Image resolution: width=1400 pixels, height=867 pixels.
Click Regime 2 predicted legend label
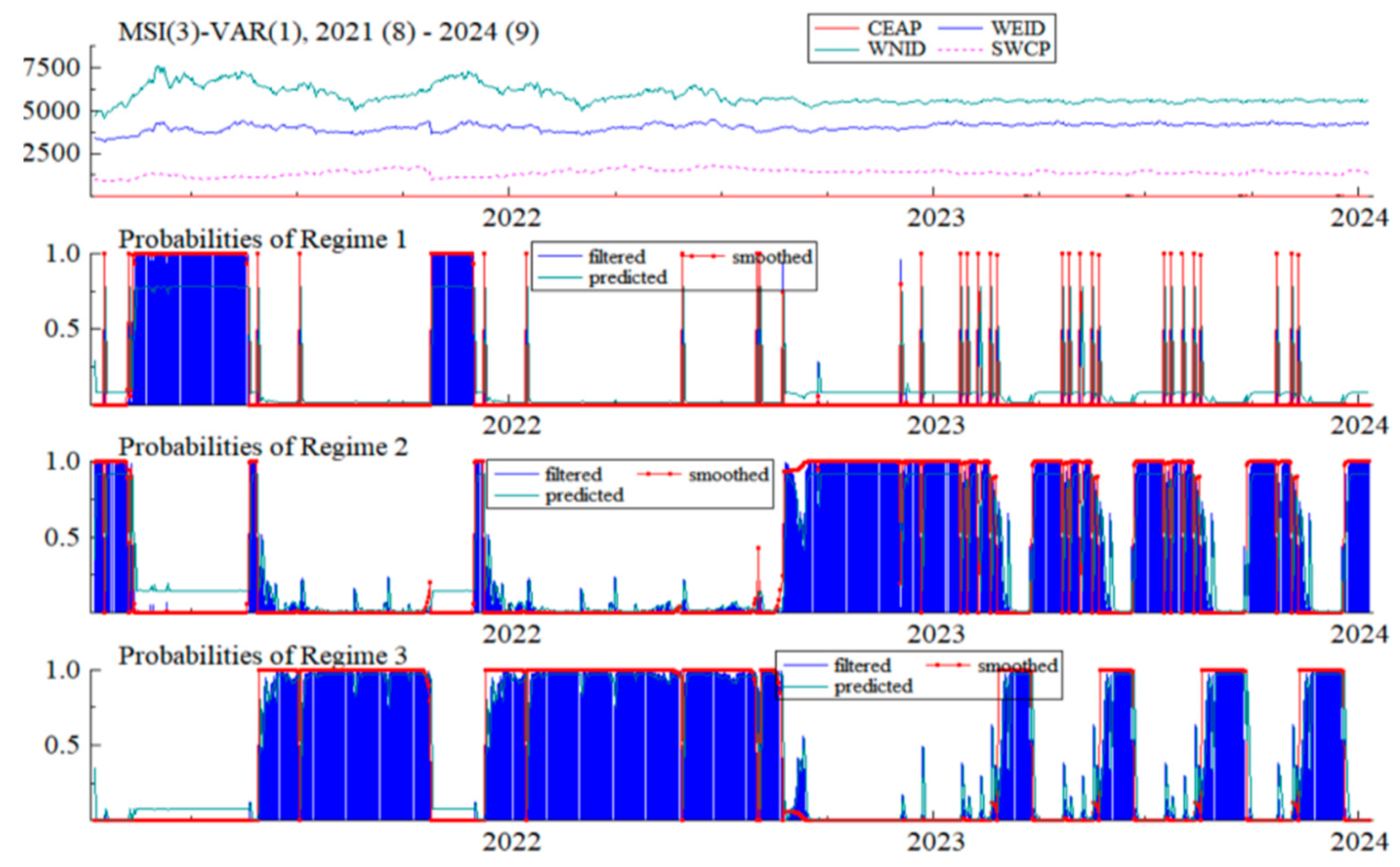click(584, 495)
